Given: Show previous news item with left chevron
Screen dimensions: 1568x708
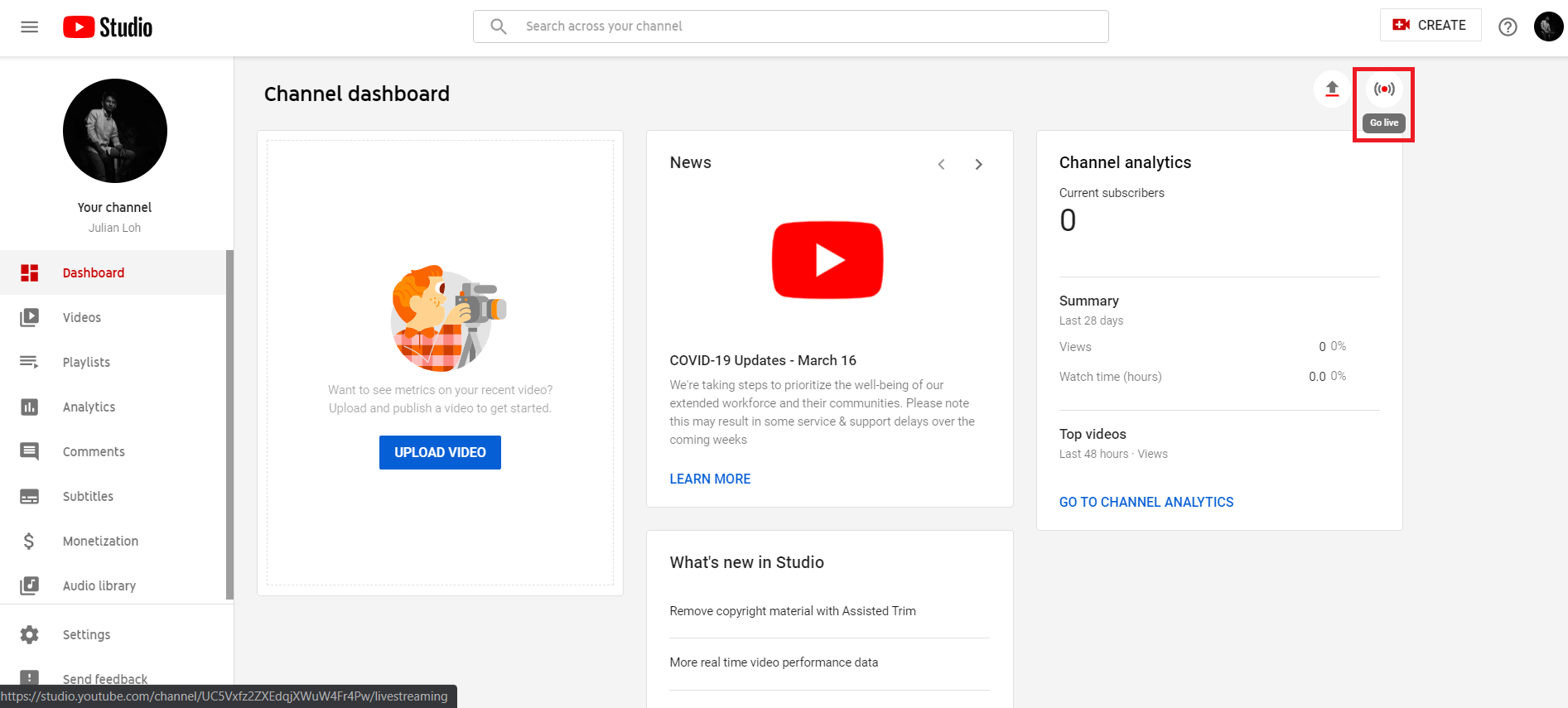Looking at the screenshot, I should [941, 164].
